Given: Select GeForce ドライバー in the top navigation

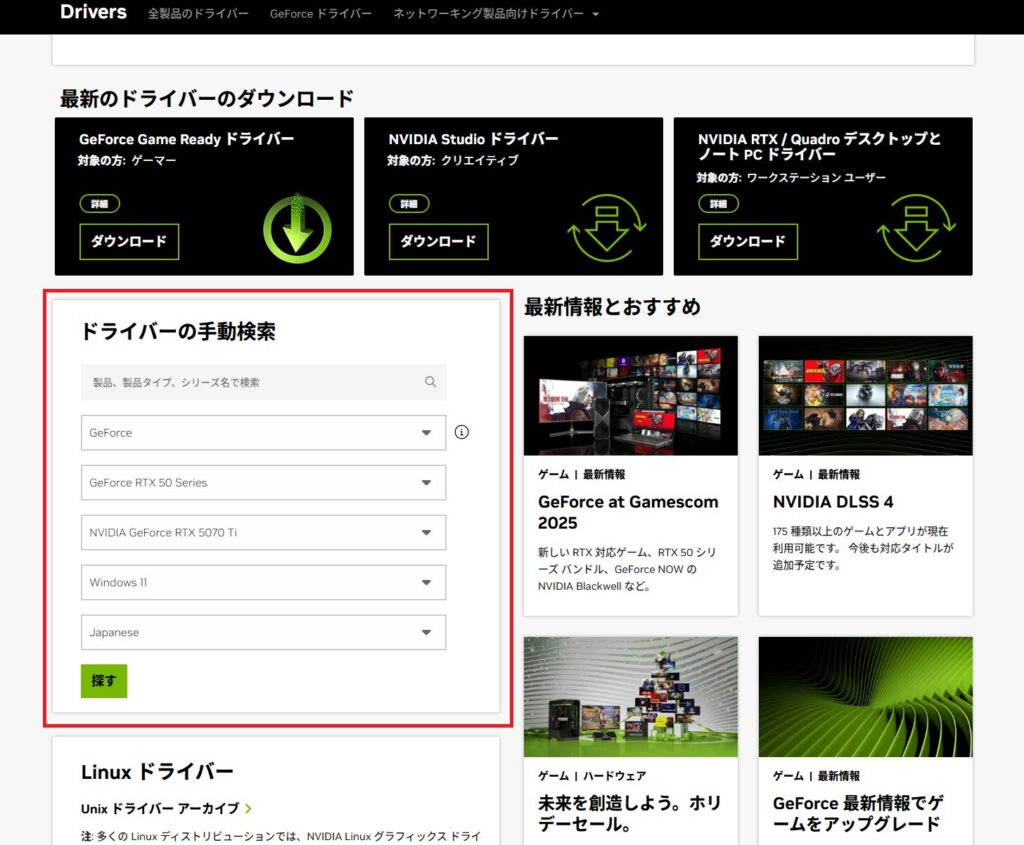Looking at the screenshot, I should 320,14.
